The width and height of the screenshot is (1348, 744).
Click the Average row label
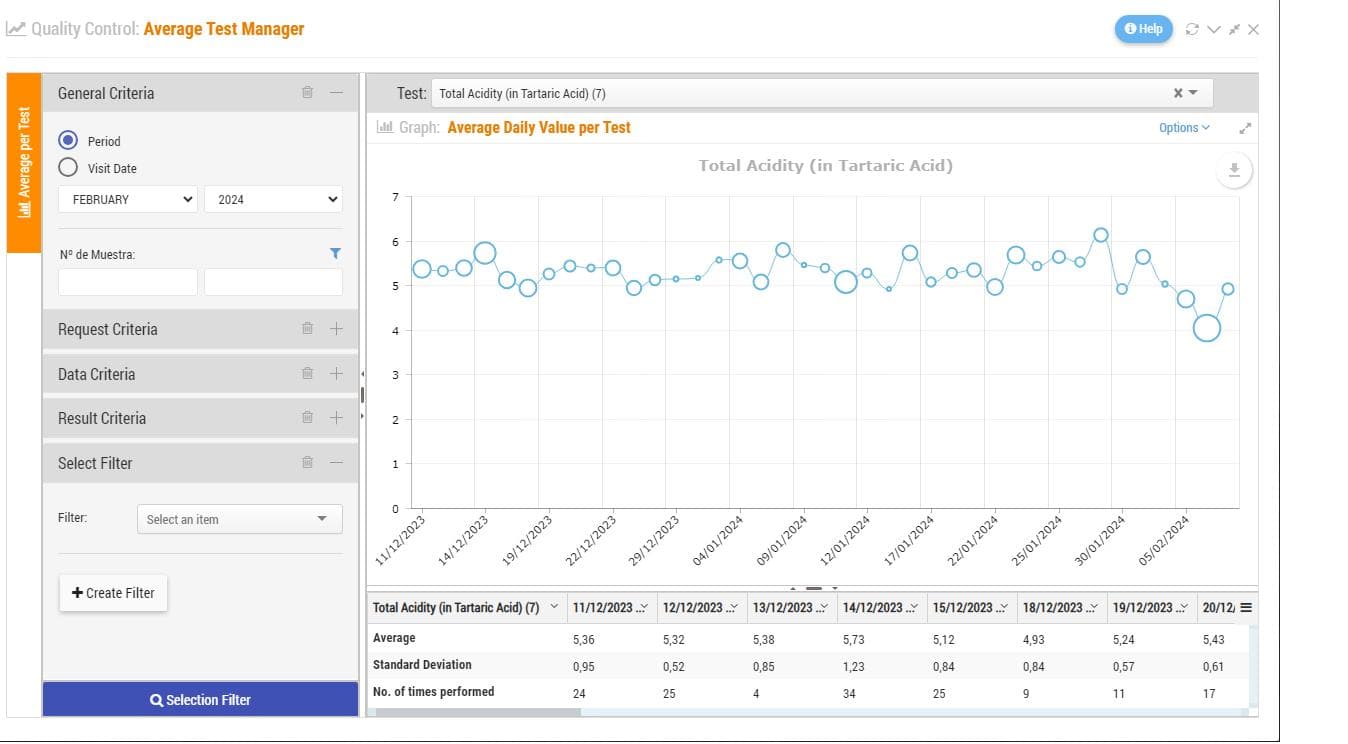394,638
